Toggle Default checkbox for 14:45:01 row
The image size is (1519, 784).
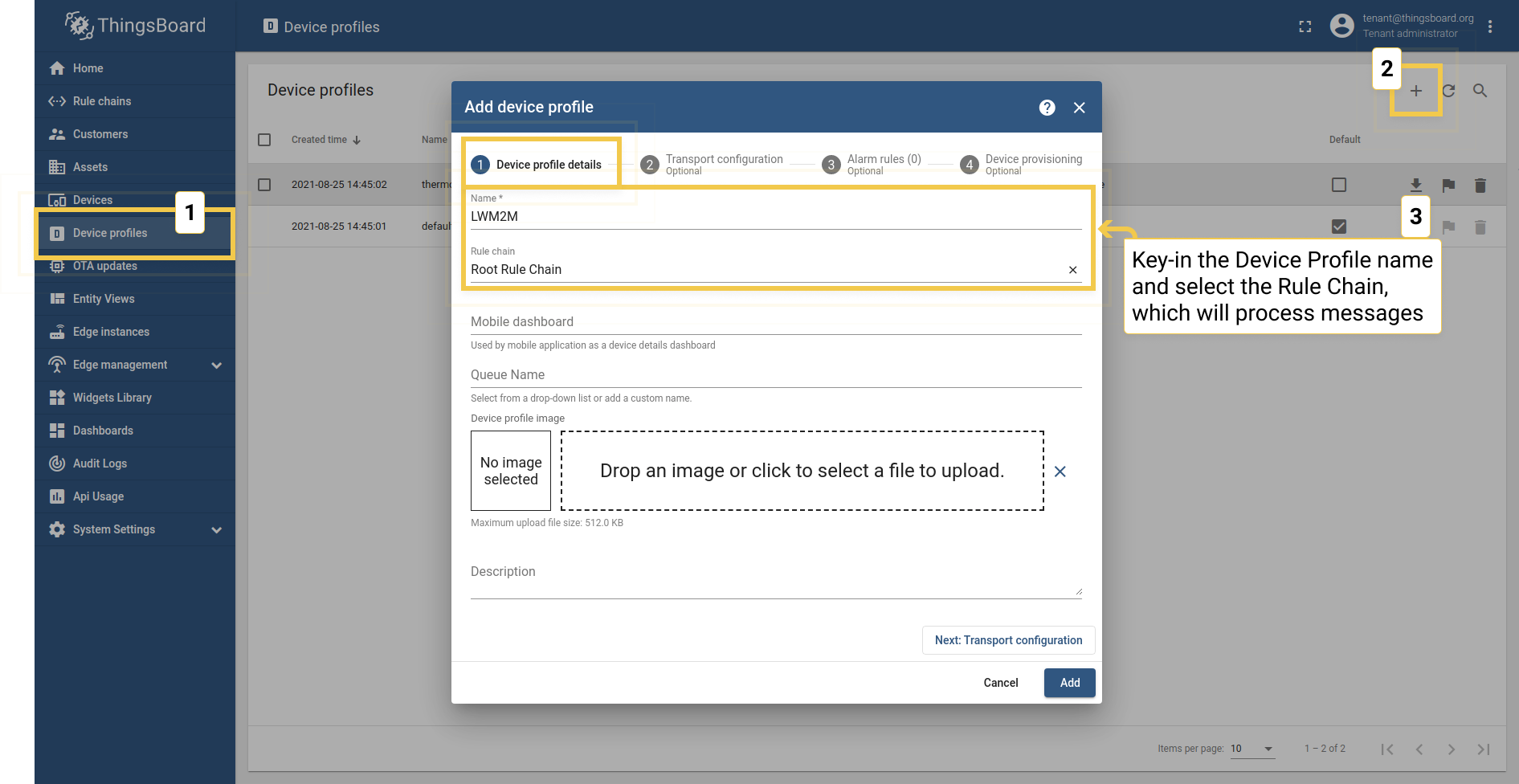(1339, 227)
